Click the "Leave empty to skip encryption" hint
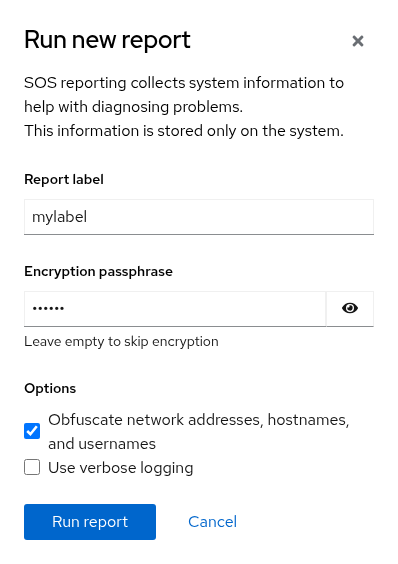Viewport: 398px width, 564px height. tap(121, 341)
